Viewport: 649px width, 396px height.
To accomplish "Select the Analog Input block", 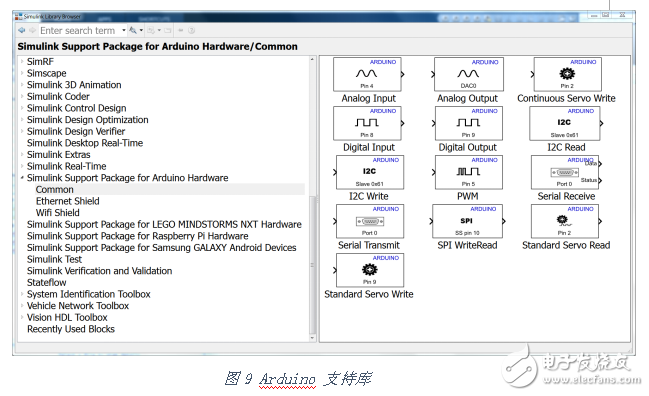I will [x=368, y=74].
